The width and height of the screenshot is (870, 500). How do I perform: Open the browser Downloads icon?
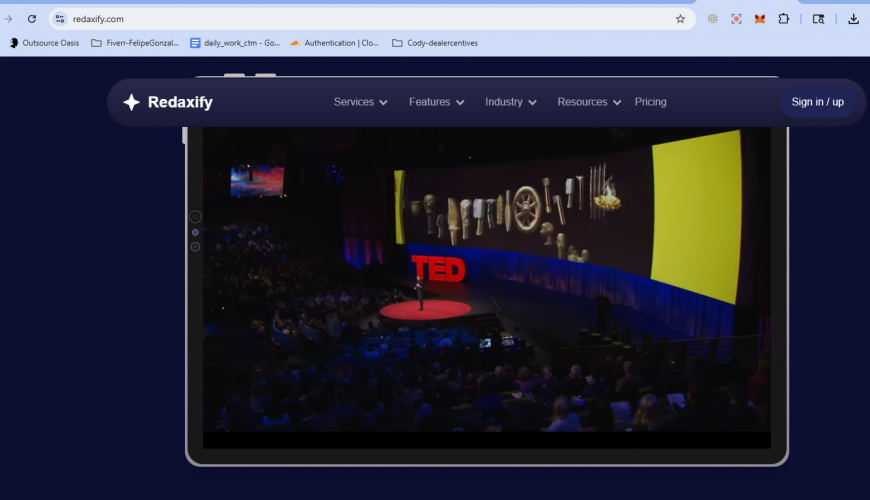pos(853,19)
